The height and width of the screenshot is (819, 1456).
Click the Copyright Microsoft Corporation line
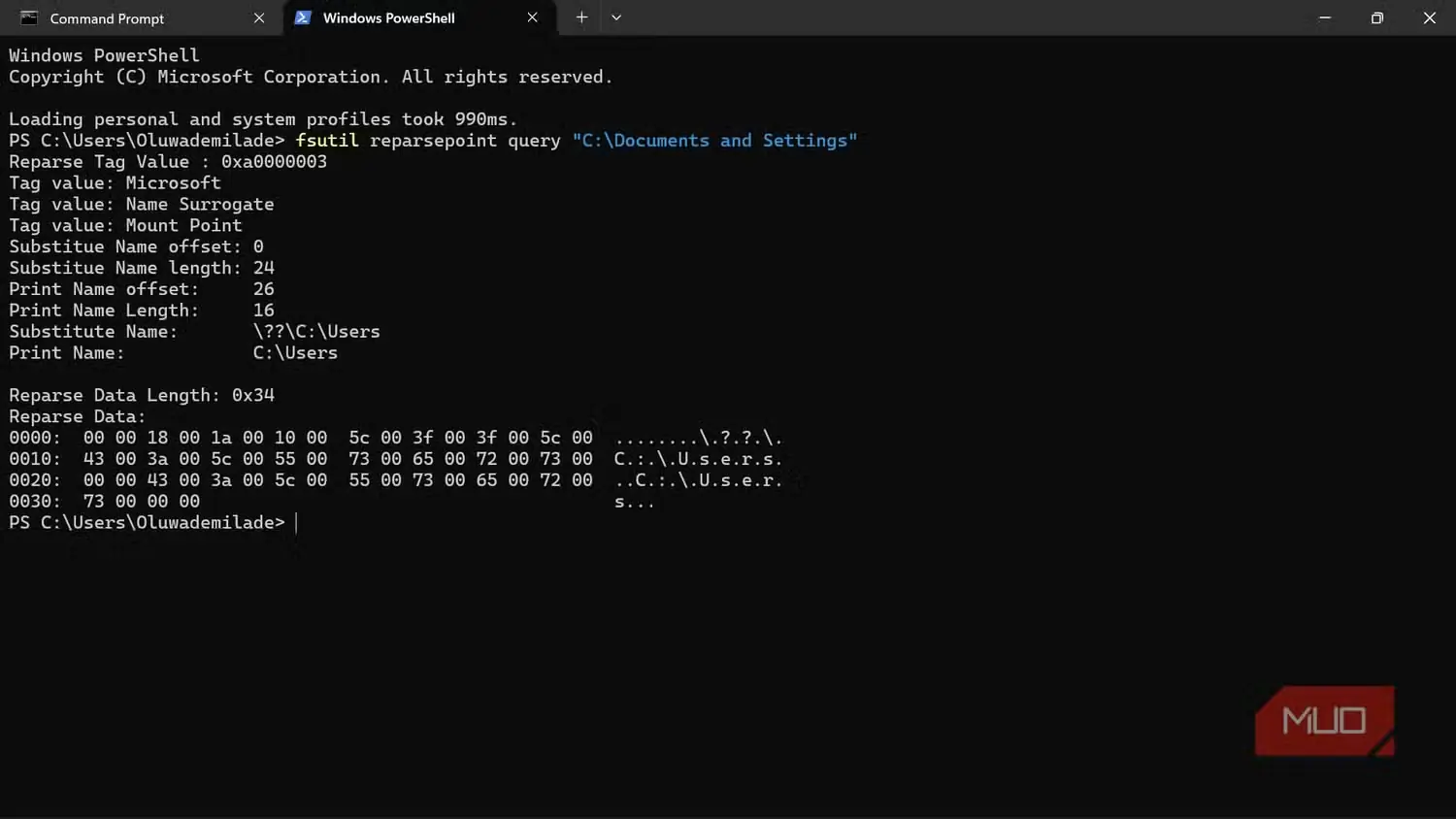[x=311, y=78]
